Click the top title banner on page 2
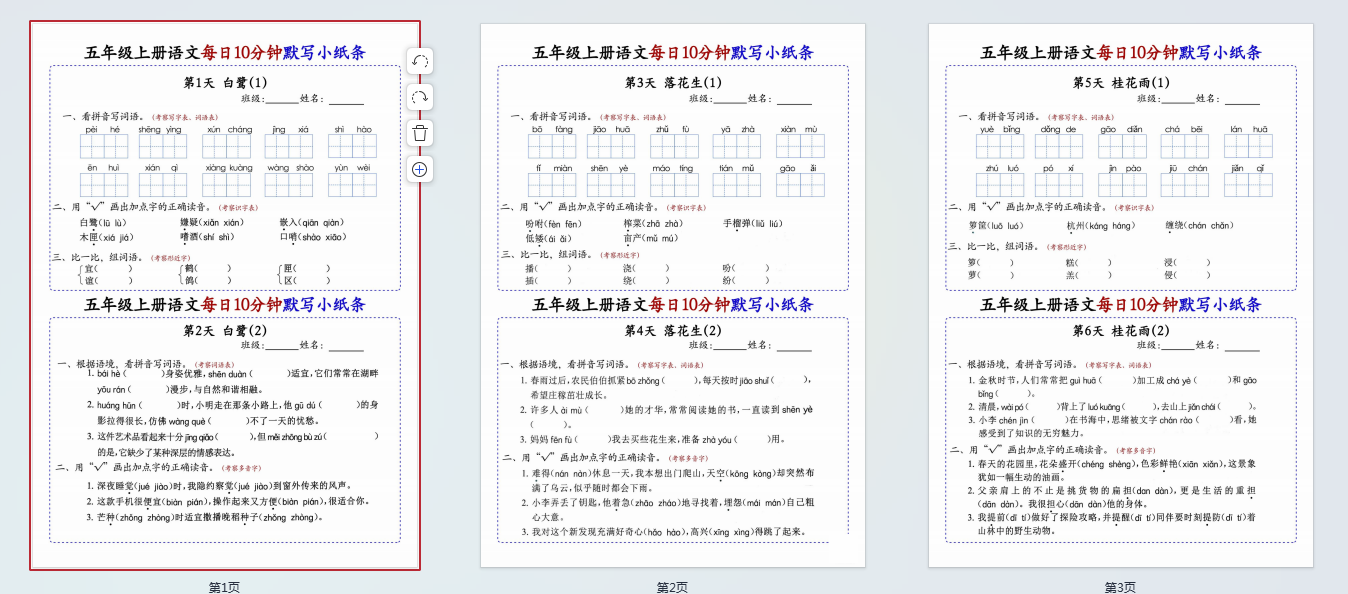This screenshot has width=1348, height=594. pos(673,52)
